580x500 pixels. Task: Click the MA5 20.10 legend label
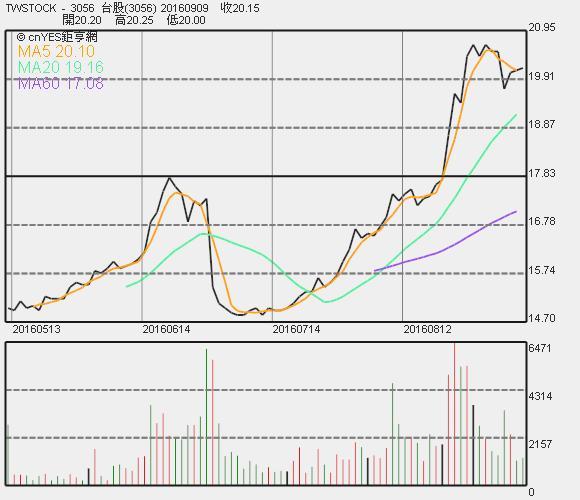56,51
